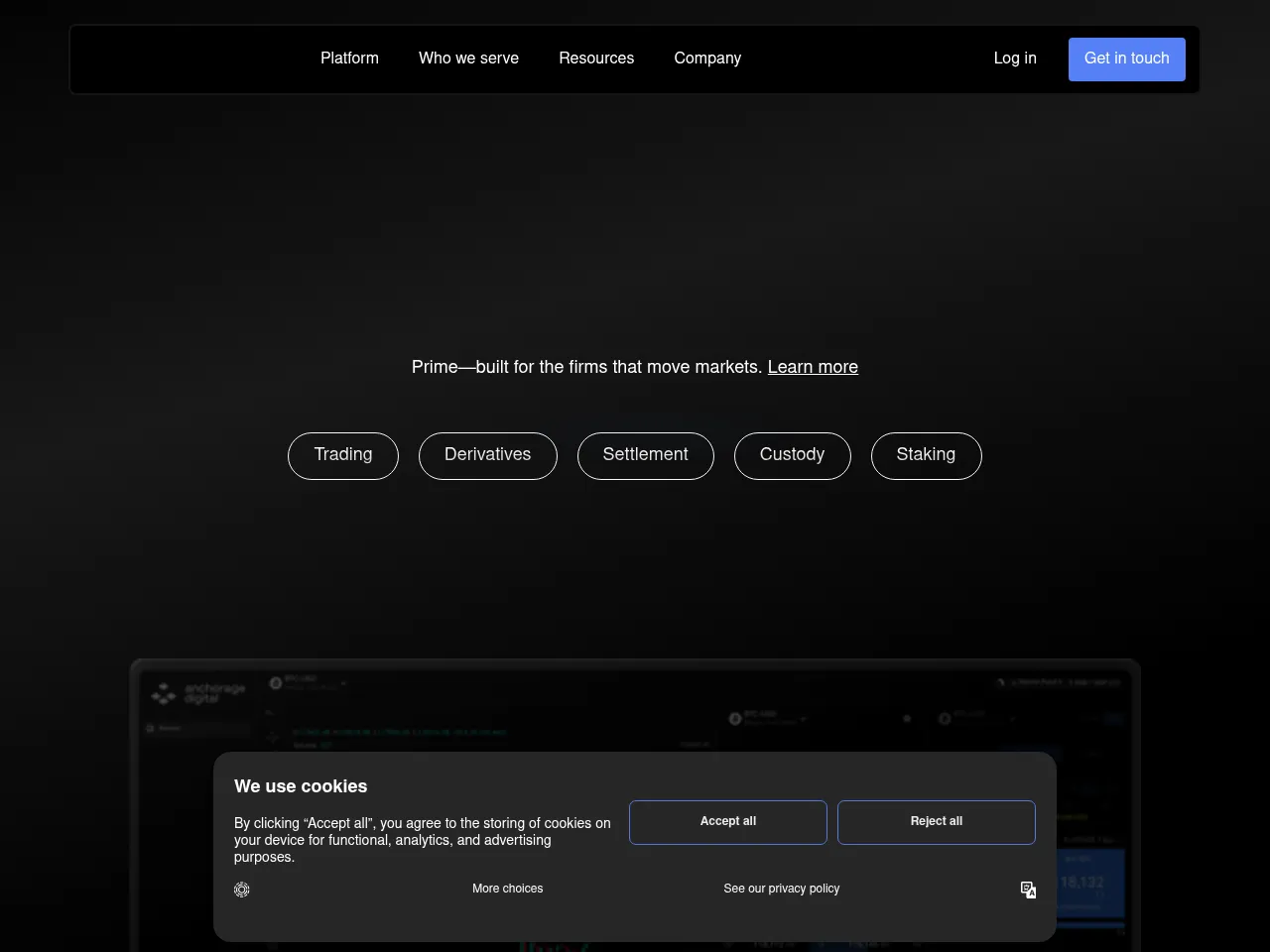This screenshot has width=1270, height=952.
Task: Click Get in touch
Action: coord(1127,59)
